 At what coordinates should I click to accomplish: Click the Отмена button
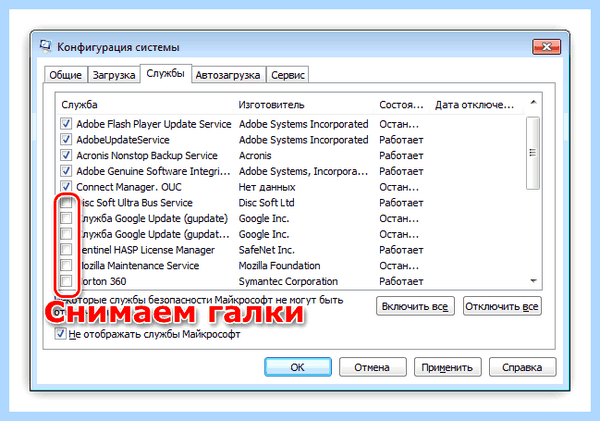(372, 367)
